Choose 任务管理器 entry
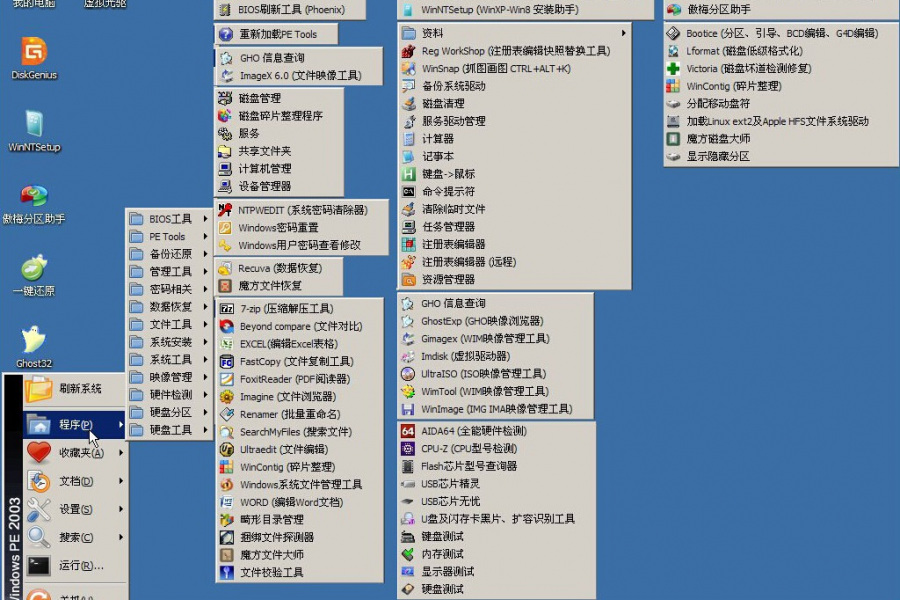This screenshot has height=600, width=900. click(514, 226)
